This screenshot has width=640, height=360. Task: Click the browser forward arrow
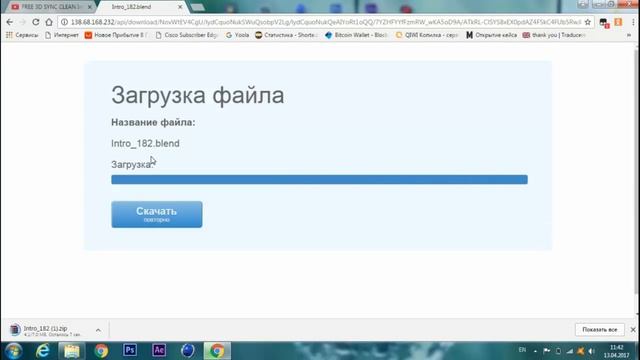click(x=22, y=22)
